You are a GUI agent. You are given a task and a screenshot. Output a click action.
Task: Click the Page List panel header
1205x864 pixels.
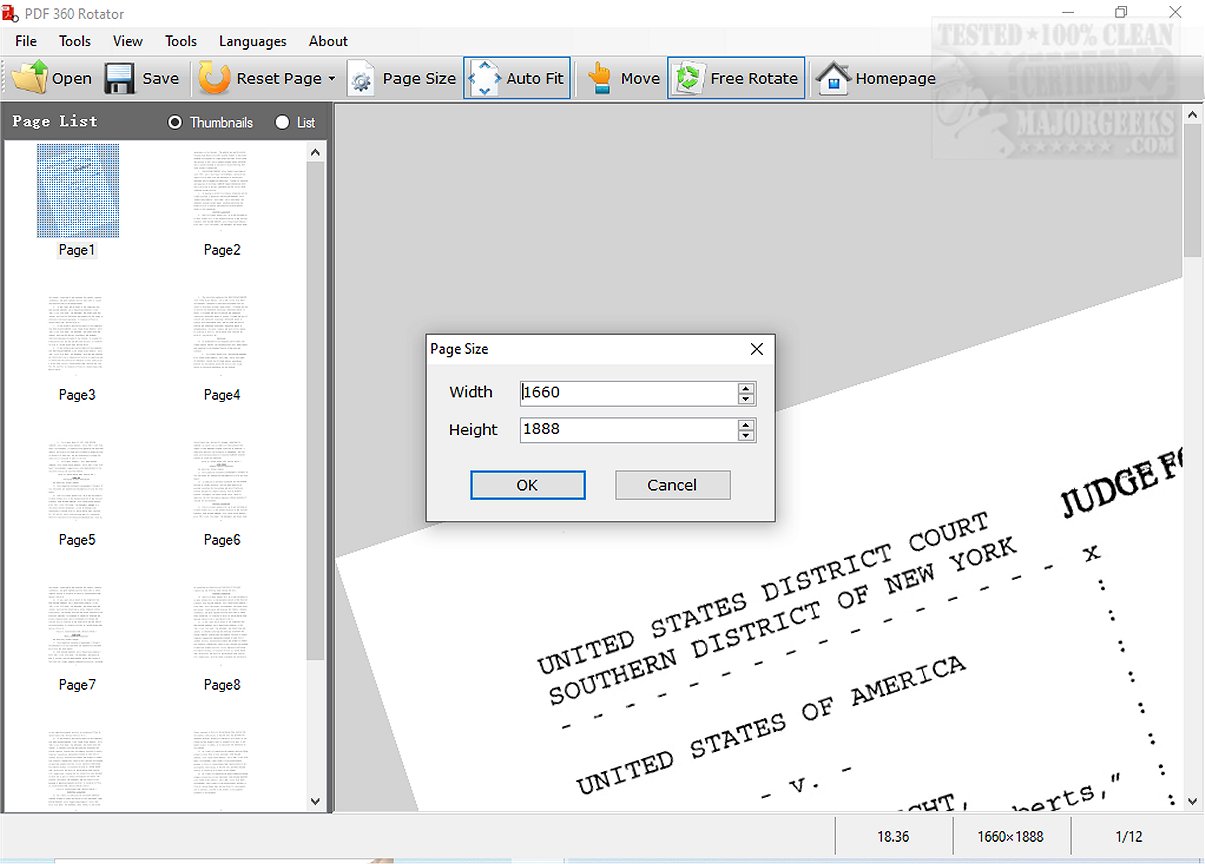pos(55,121)
